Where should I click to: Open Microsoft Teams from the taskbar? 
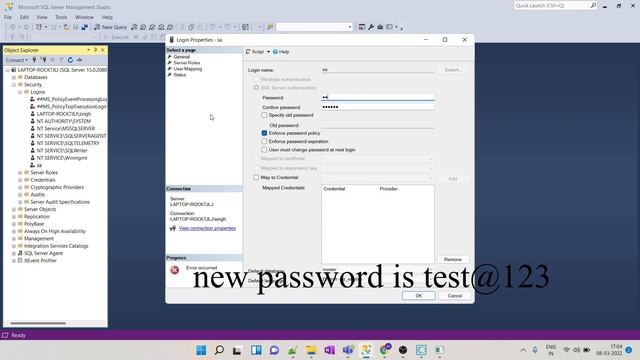pos(348,350)
